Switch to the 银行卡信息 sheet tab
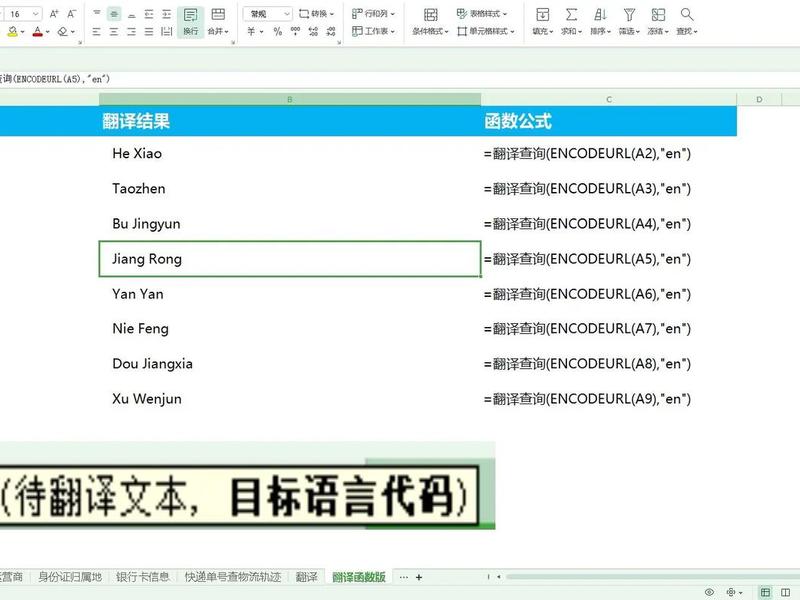 [143, 577]
